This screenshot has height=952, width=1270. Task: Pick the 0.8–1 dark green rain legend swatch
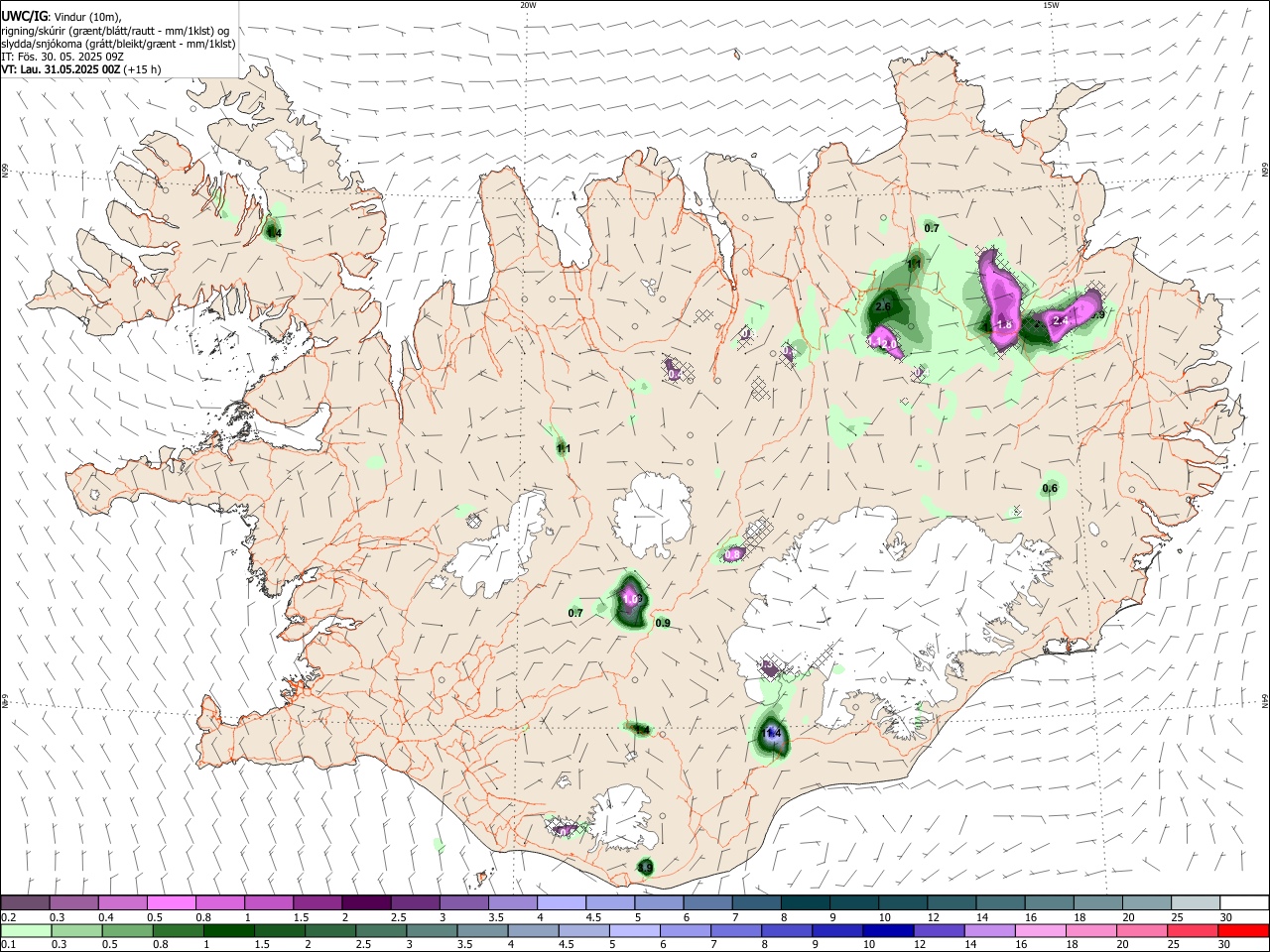tap(180, 931)
